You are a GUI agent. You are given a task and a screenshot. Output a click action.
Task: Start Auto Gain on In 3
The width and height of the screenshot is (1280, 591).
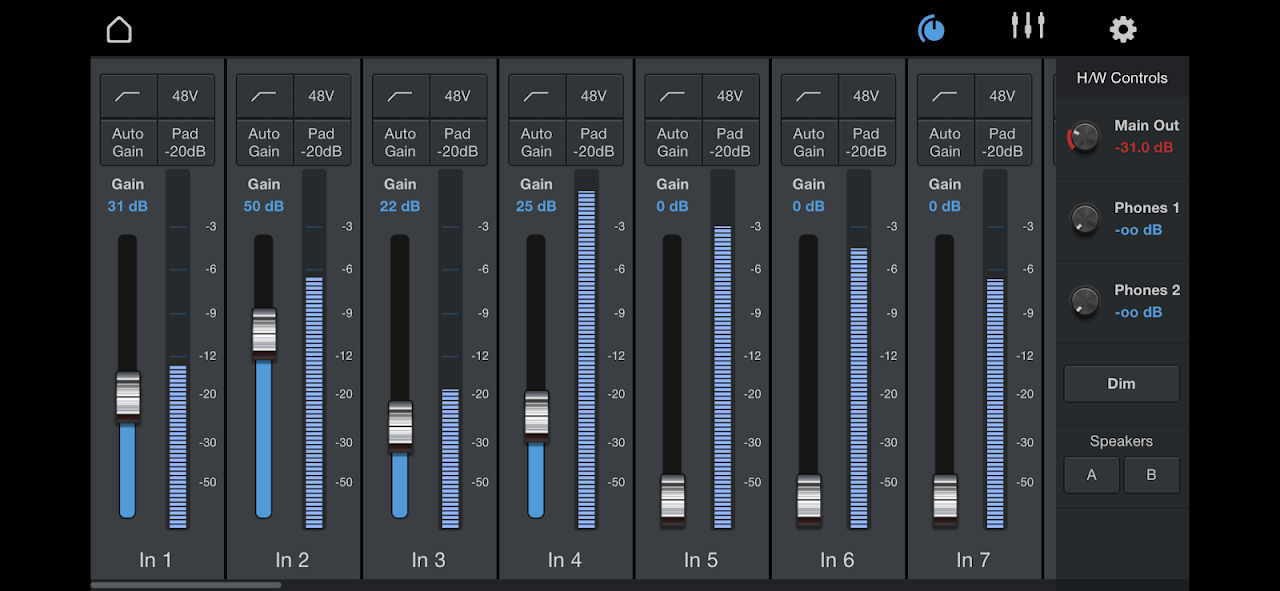click(x=400, y=142)
